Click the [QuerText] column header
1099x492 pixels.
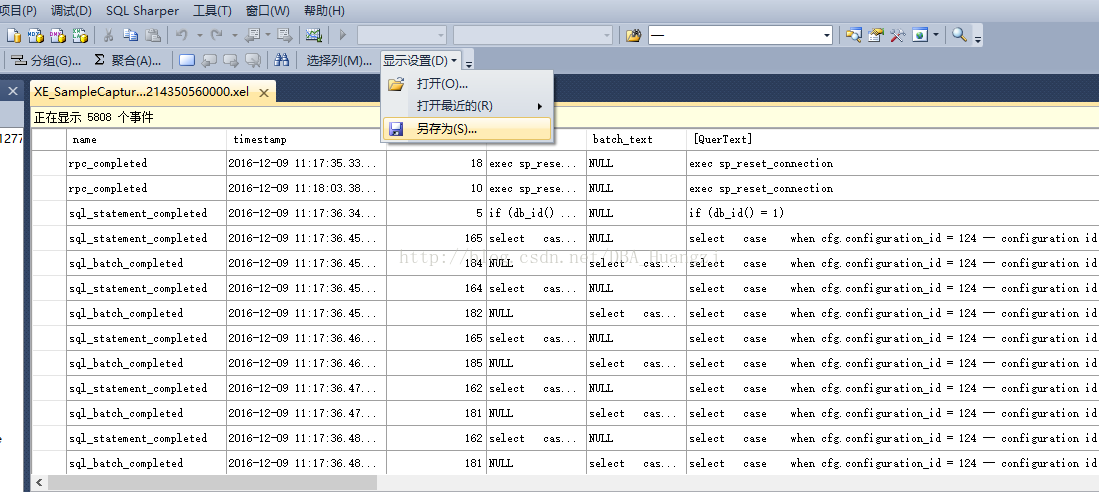[x=892, y=139]
